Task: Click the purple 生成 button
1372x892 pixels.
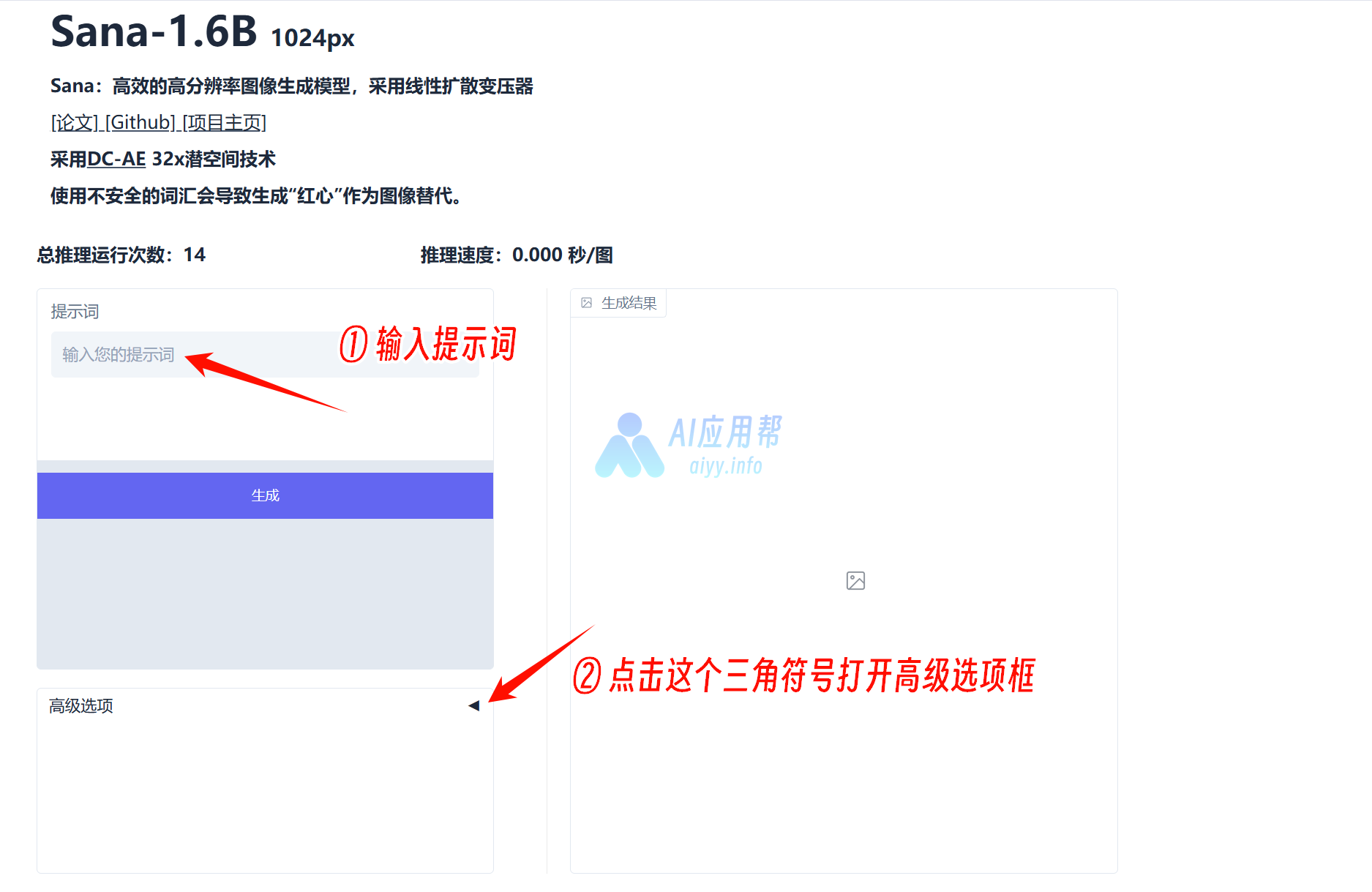Action: pos(265,495)
